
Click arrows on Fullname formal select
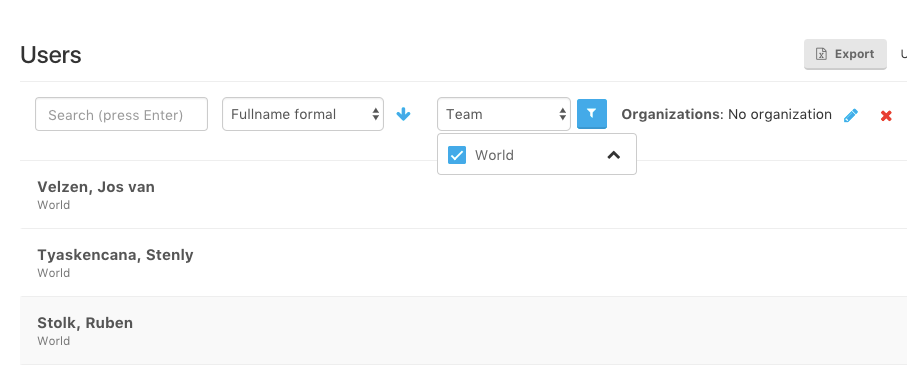(x=375, y=114)
